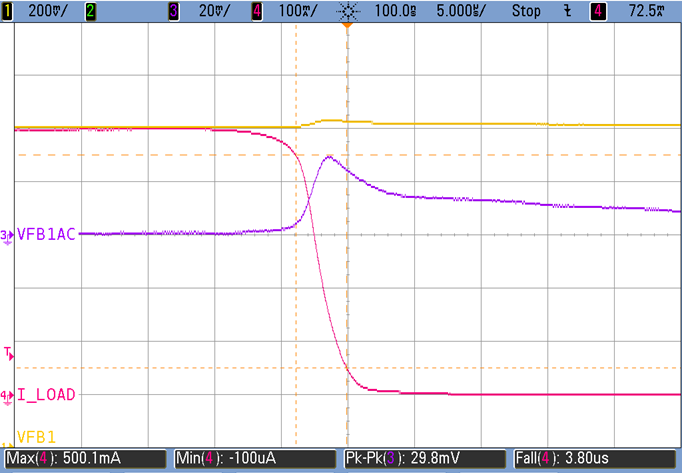Click channel 4 ground reference marker
The height and width of the screenshot is (473, 682).
coord(7,397)
